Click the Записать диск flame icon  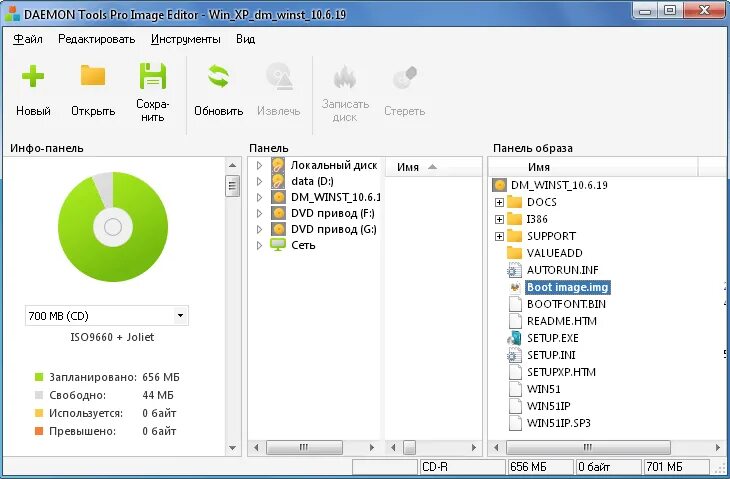tap(345, 77)
